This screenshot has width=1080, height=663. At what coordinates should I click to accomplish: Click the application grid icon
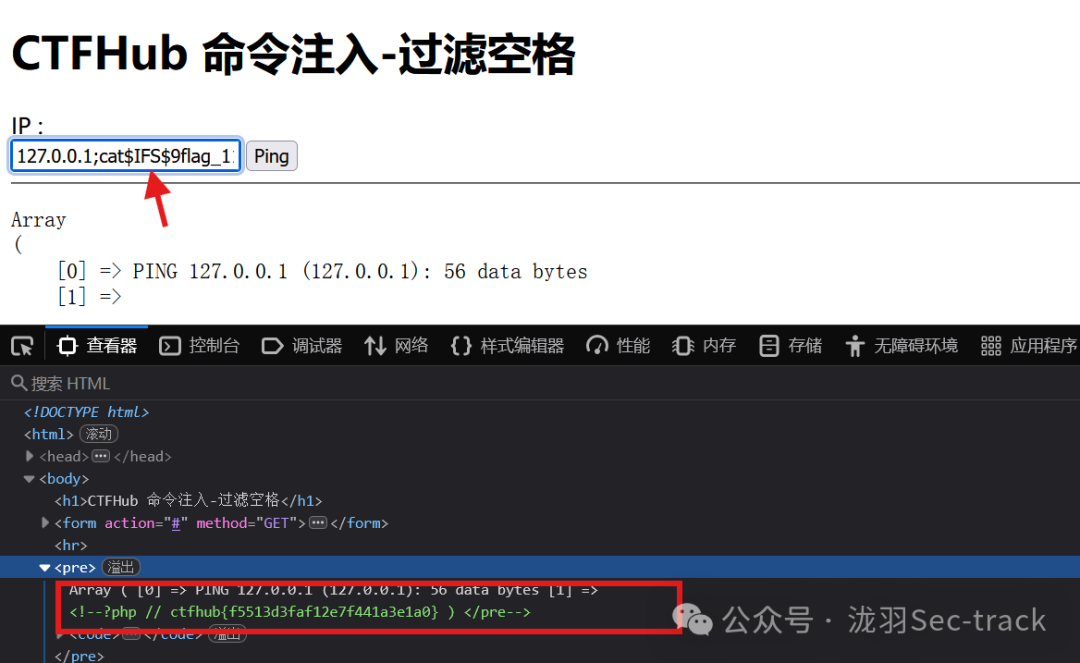click(990, 346)
